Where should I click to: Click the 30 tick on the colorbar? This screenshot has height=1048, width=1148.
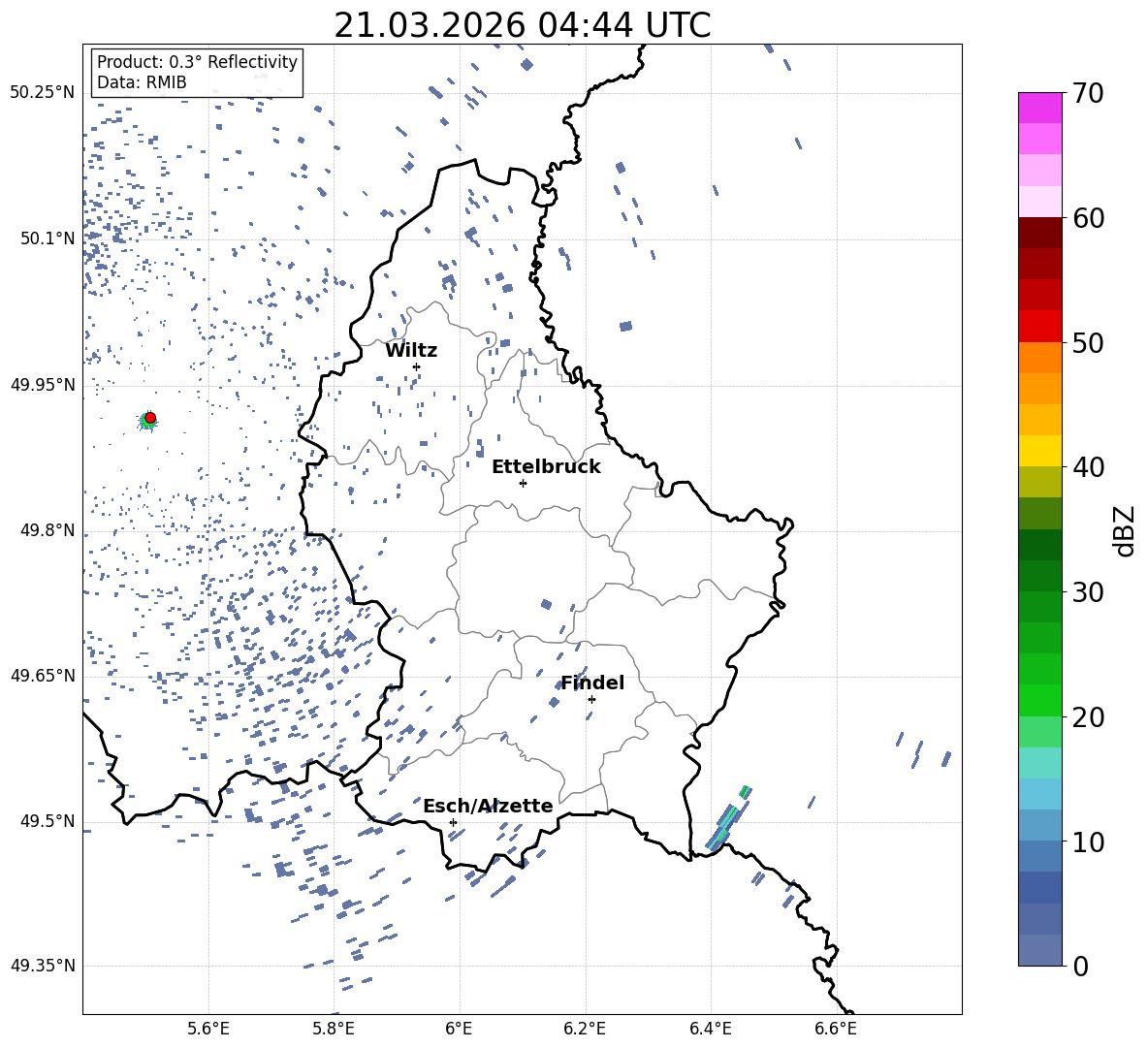[x=1088, y=592]
